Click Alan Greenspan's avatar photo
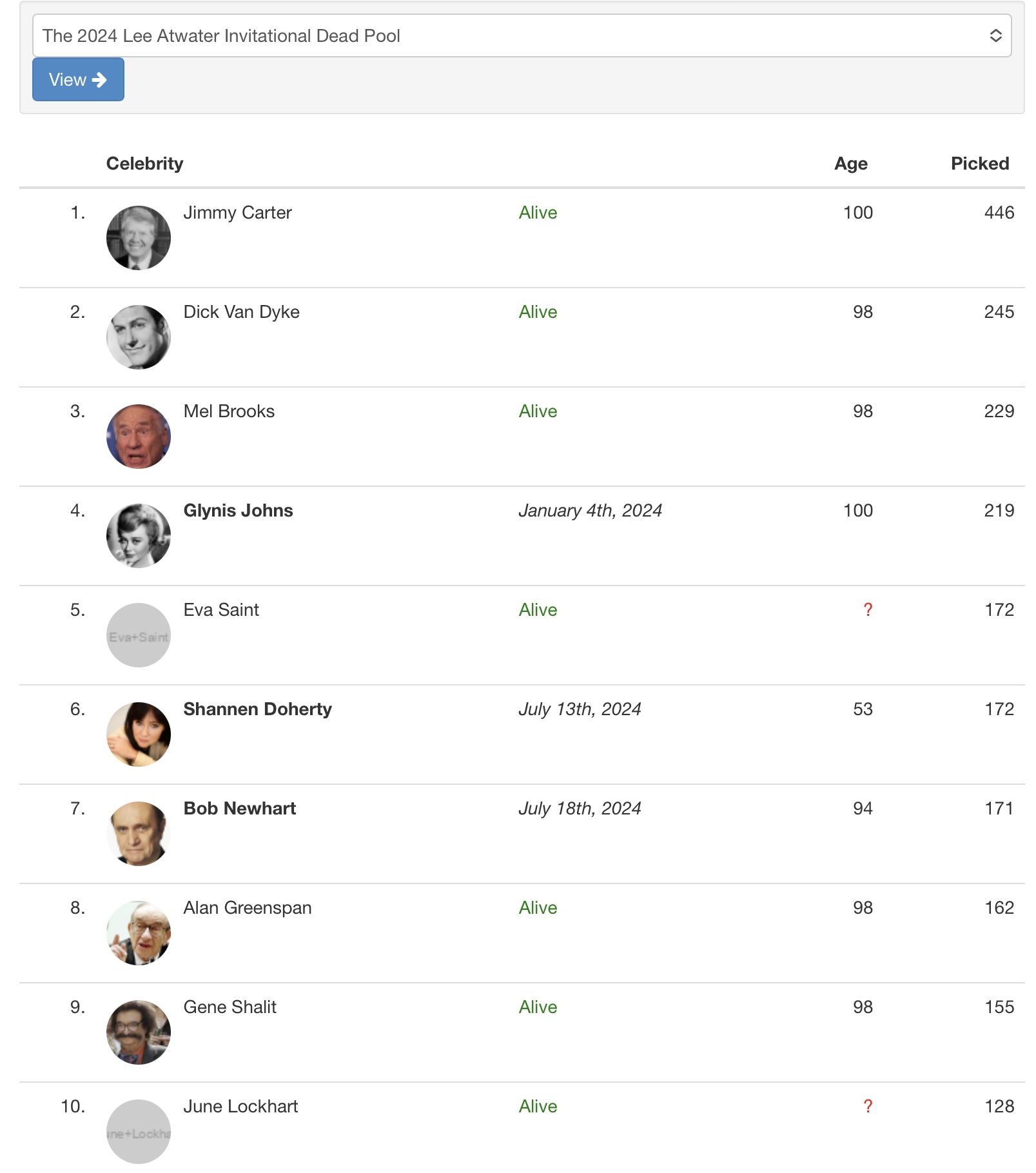 [x=139, y=933]
